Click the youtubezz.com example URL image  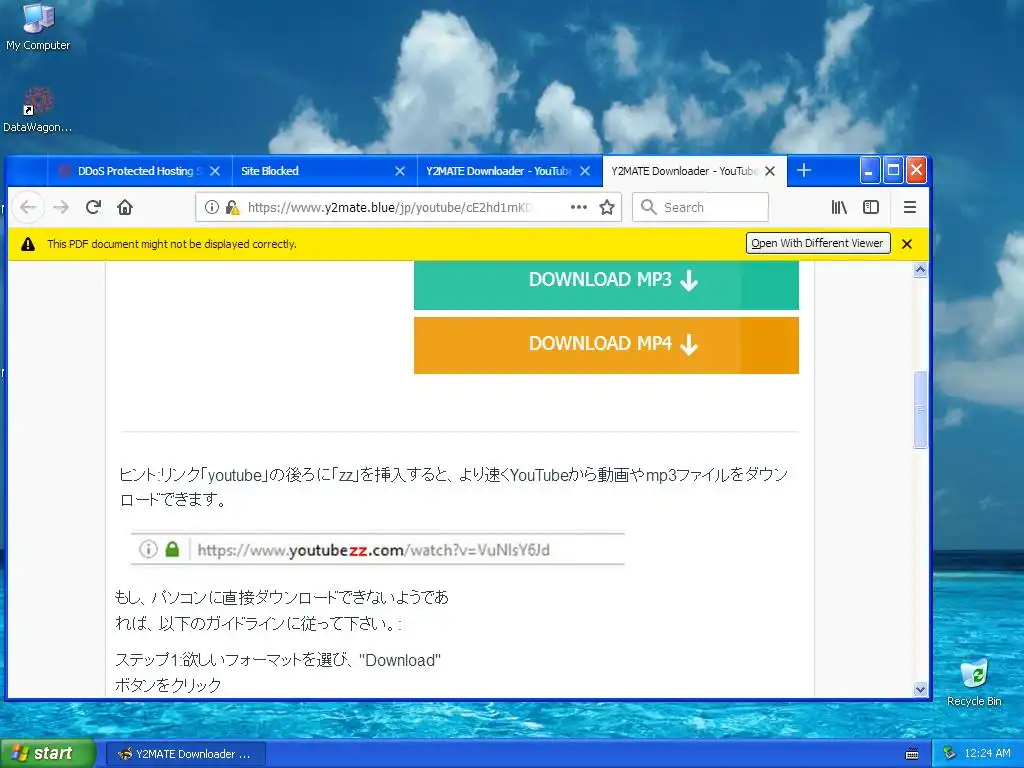point(377,549)
